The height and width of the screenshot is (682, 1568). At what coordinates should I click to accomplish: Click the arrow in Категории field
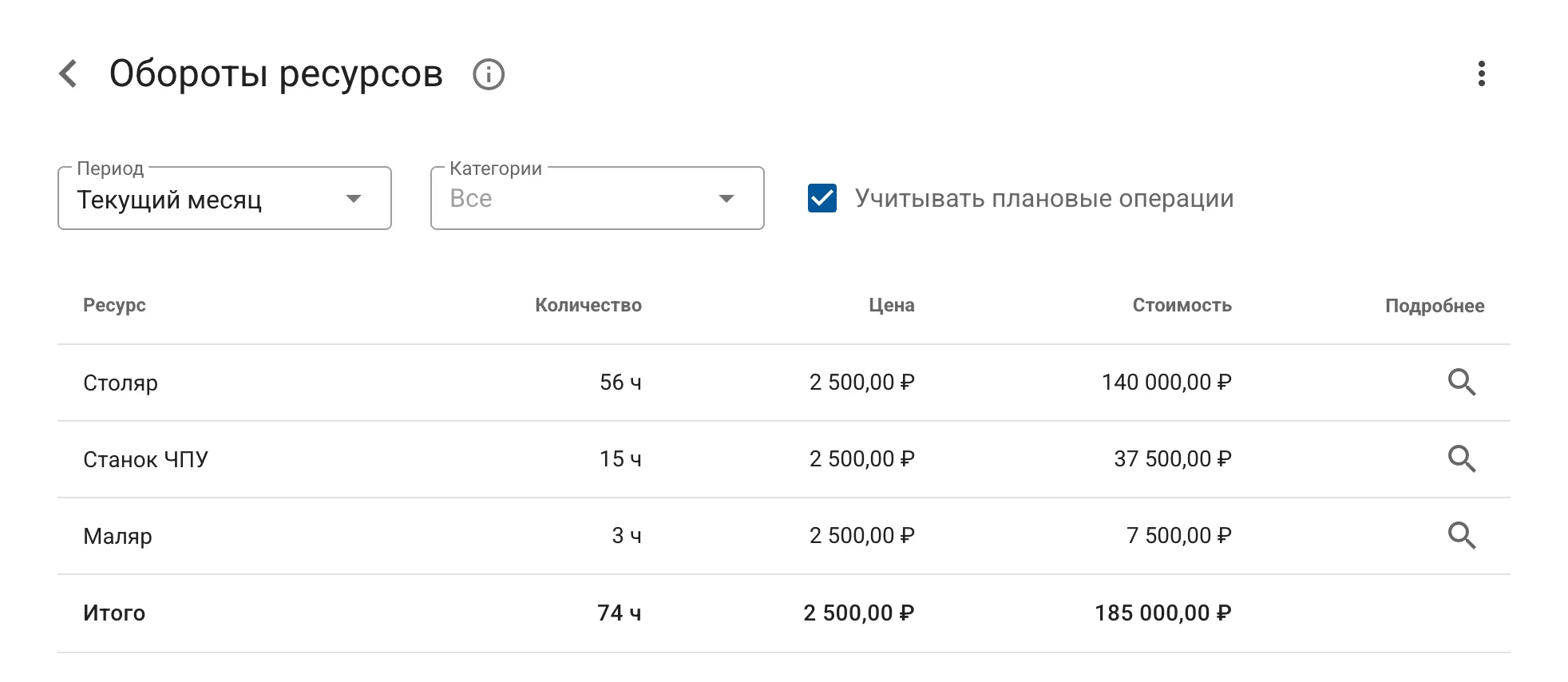click(726, 199)
